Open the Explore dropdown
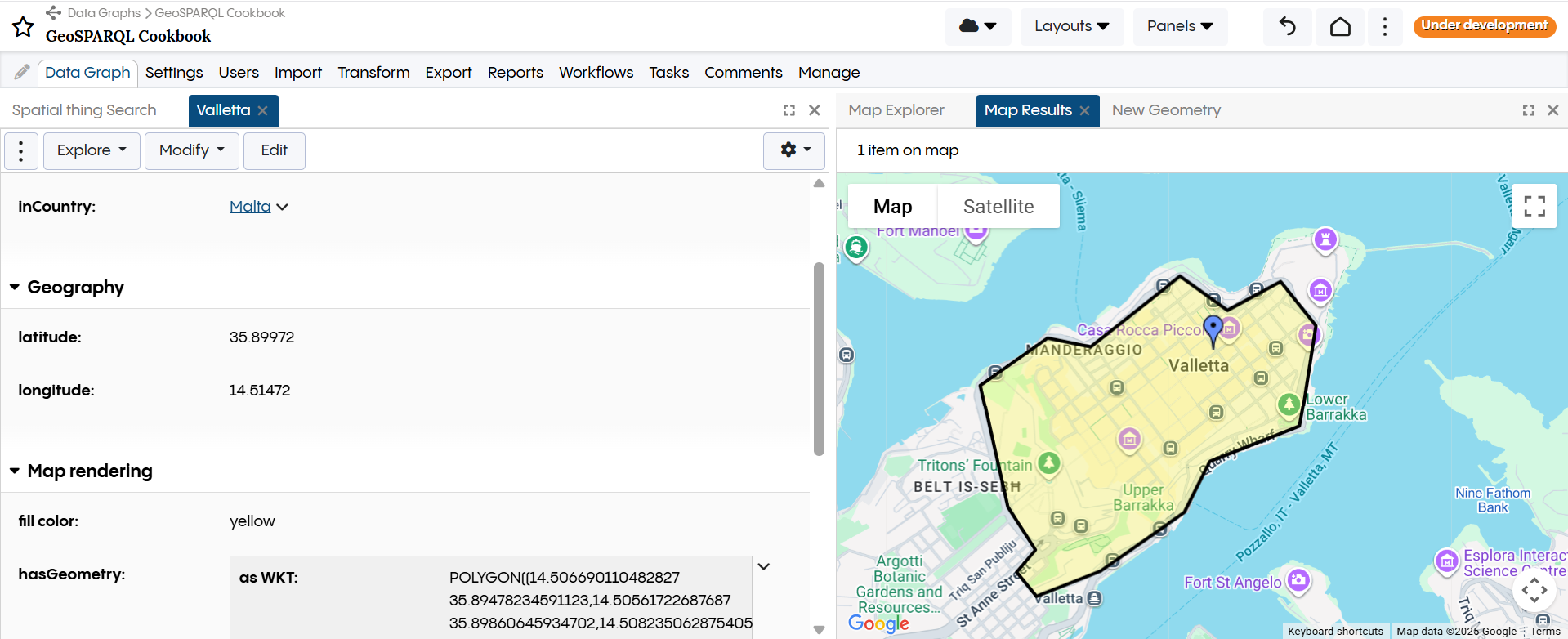 [x=92, y=150]
